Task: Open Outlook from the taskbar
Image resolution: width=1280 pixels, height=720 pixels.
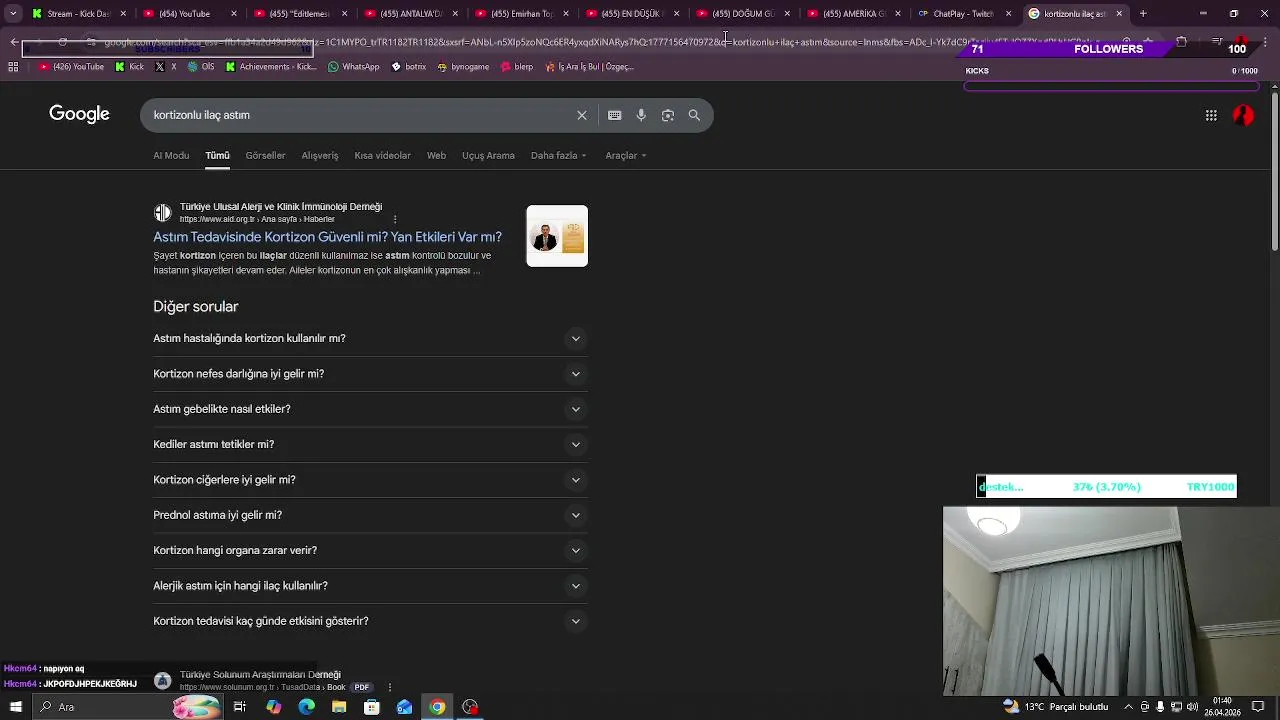Action: (405, 707)
